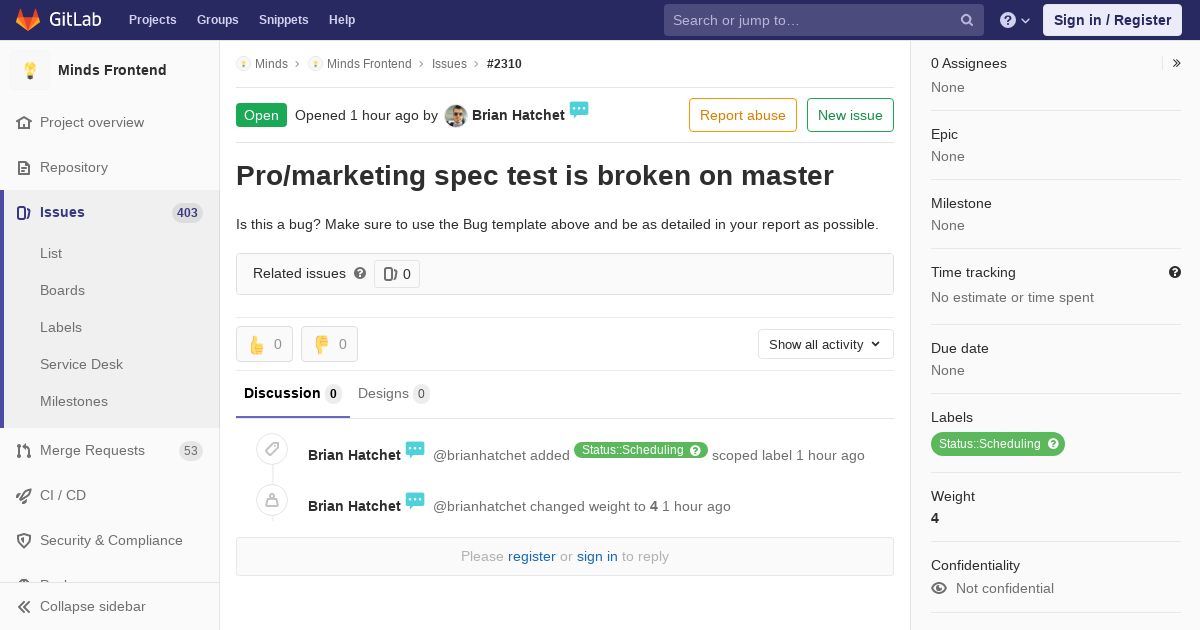Open the Projects menu

[153, 20]
